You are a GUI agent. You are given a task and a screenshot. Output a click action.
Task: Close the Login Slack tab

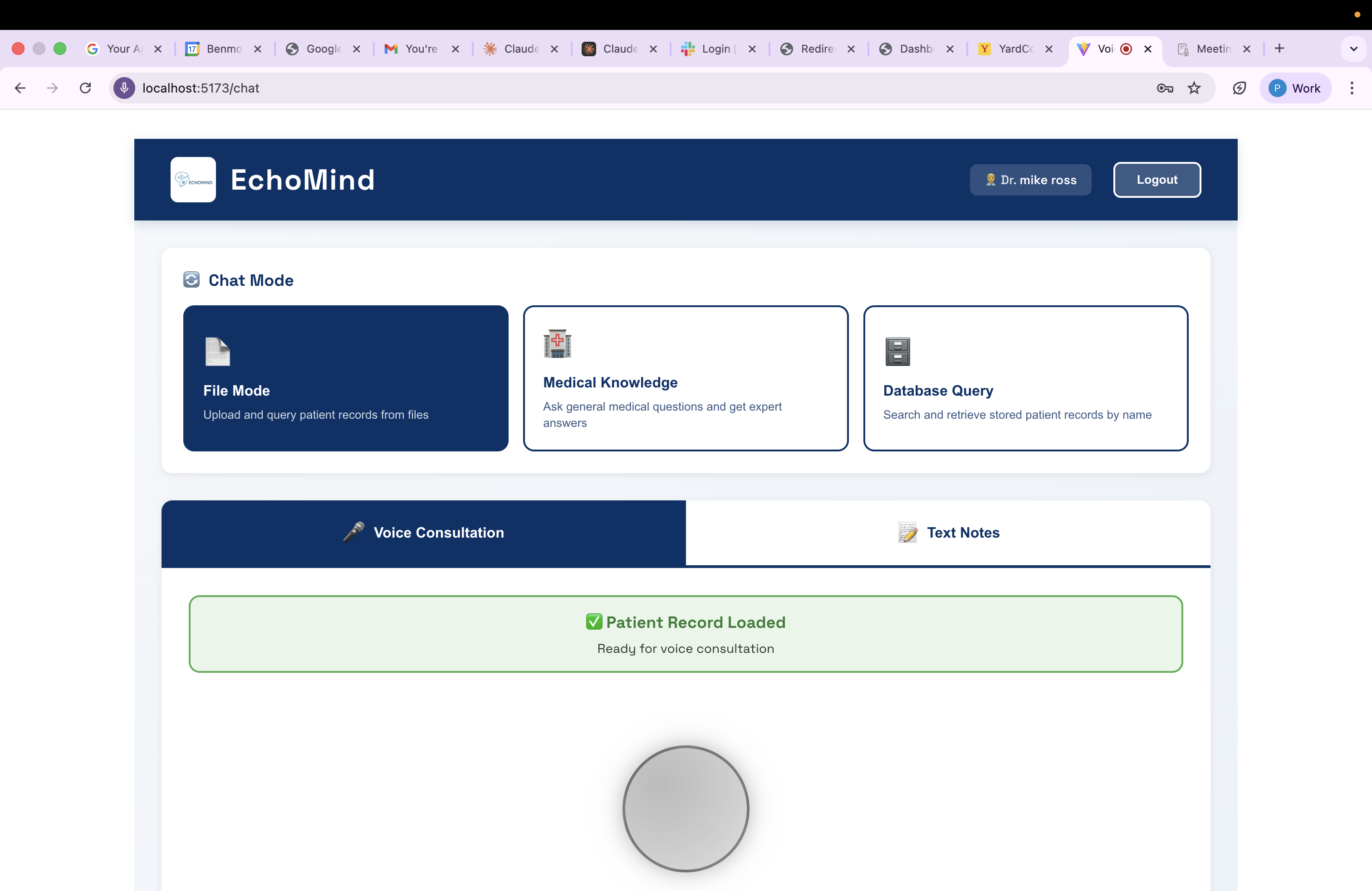coord(752,49)
